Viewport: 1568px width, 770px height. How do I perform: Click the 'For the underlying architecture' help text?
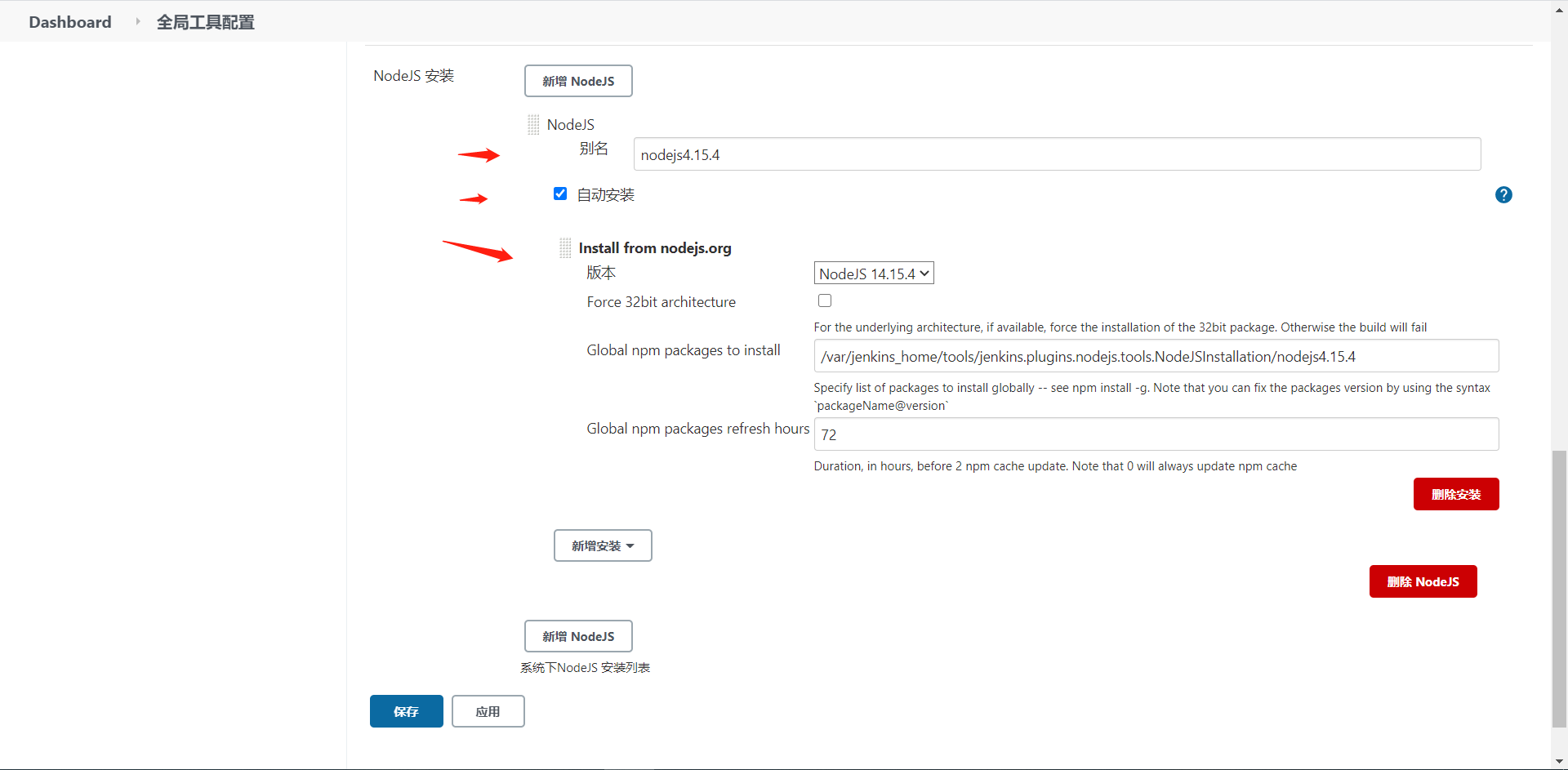(1120, 327)
